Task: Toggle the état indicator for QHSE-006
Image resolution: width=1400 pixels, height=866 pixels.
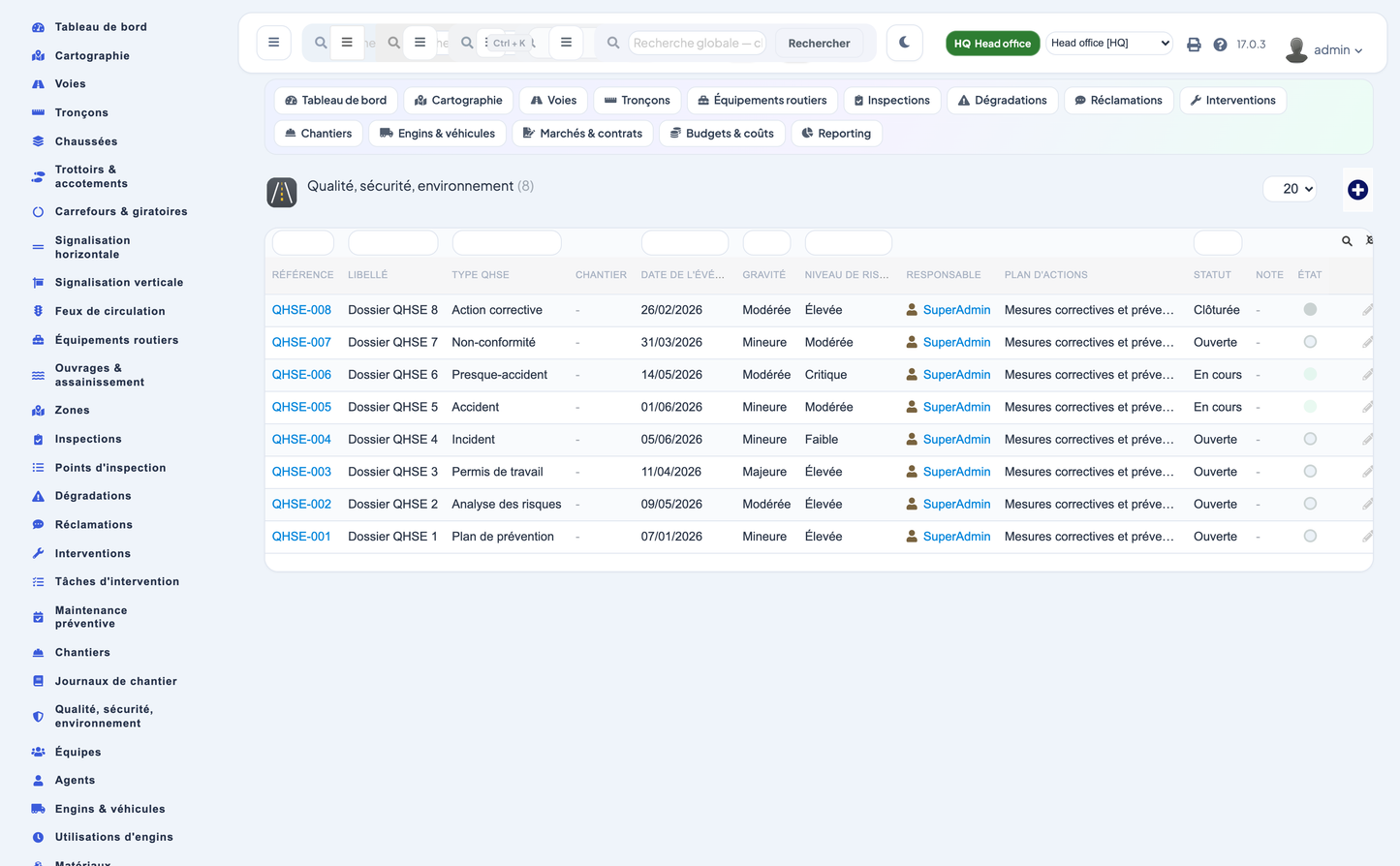Action: click(1310, 375)
